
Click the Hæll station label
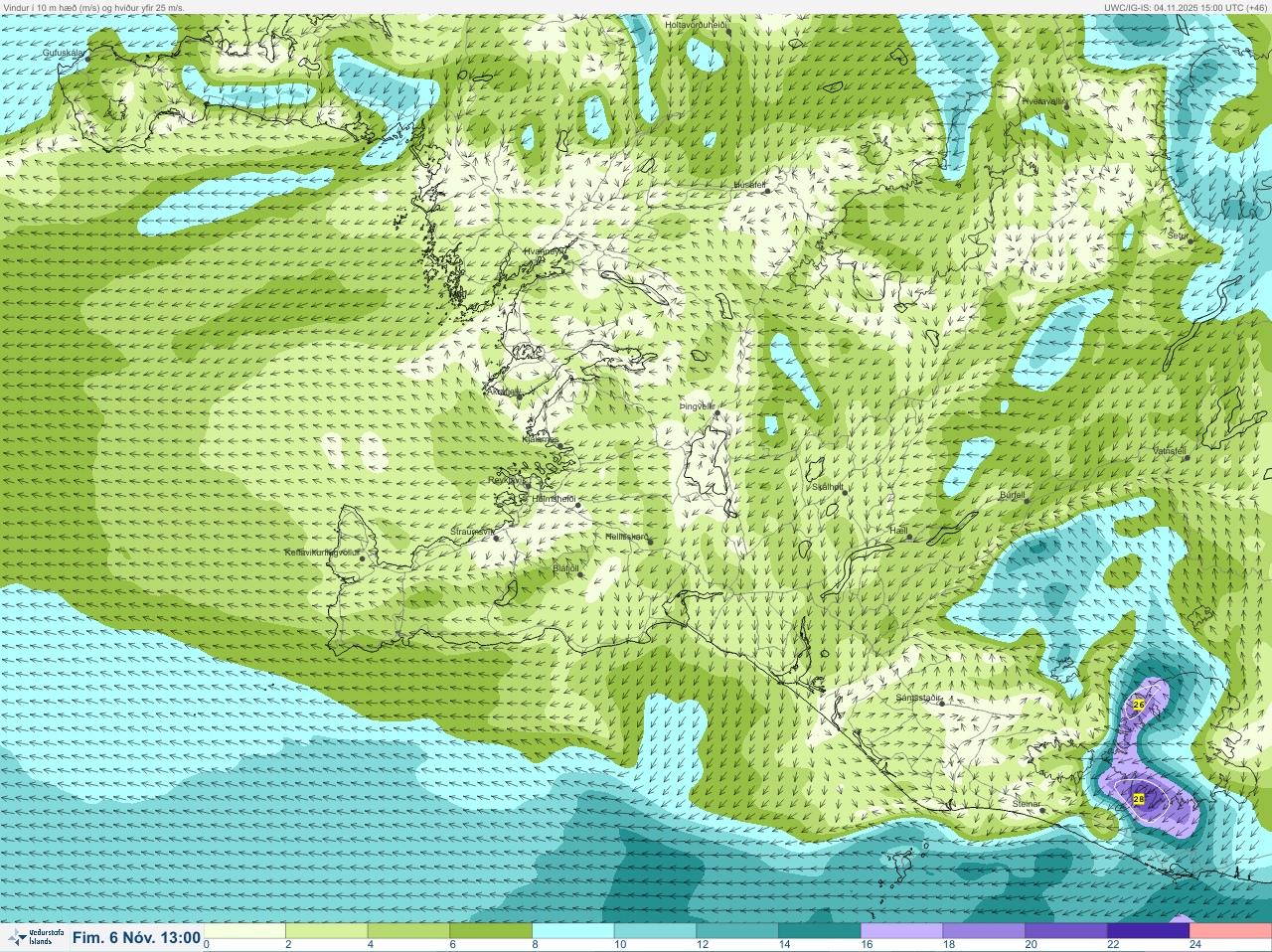tap(898, 532)
